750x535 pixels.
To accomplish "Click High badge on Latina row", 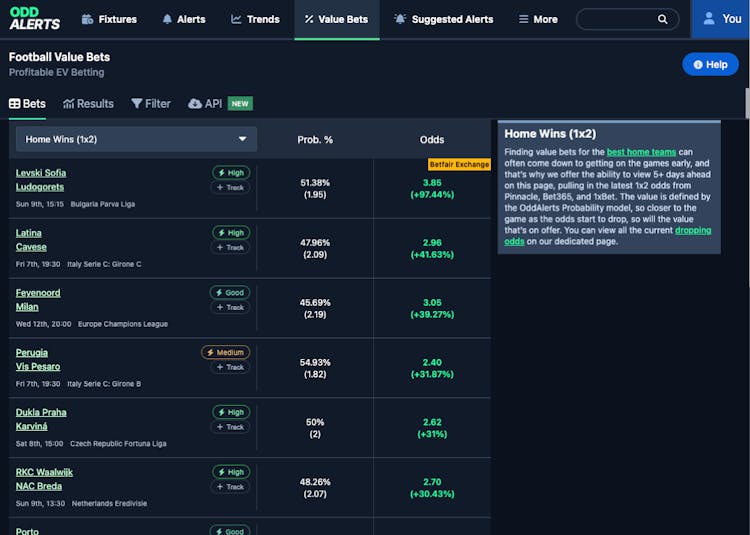I will (231, 232).
